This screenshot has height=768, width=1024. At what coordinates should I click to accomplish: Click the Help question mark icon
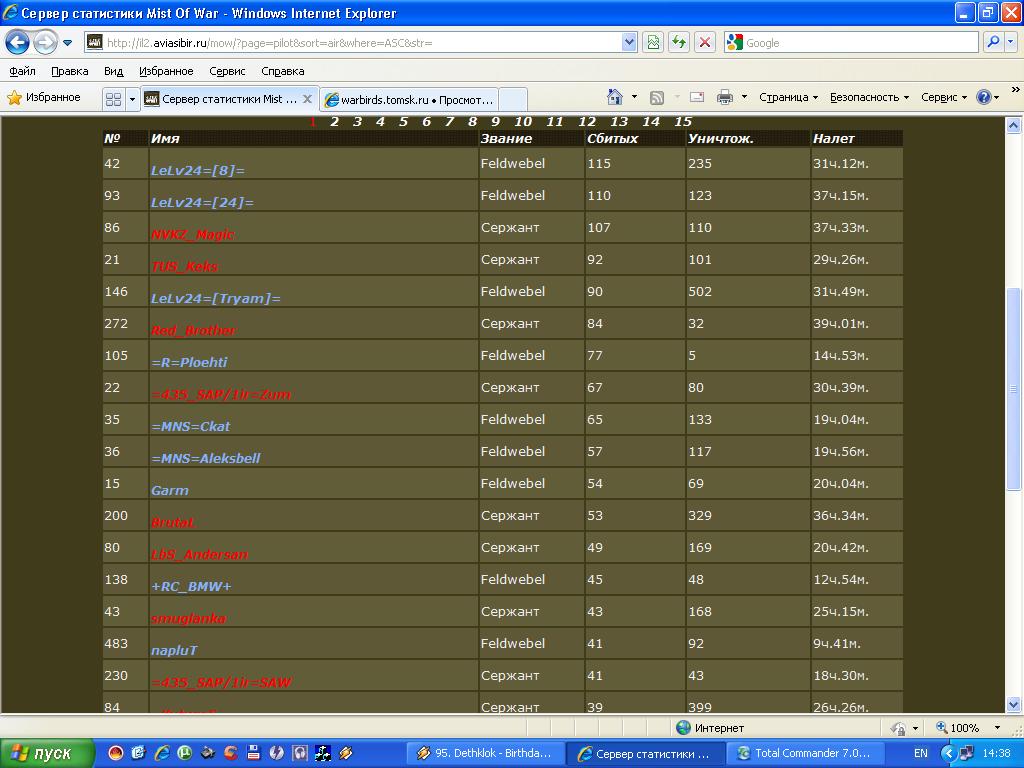[x=983, y=97]
